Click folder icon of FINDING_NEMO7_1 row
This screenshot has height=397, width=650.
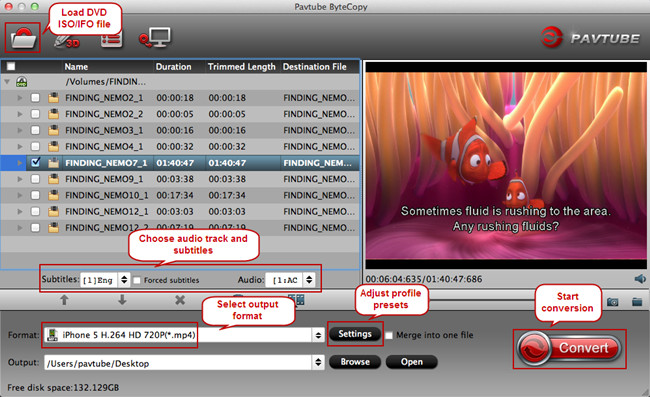click(53, 163)
